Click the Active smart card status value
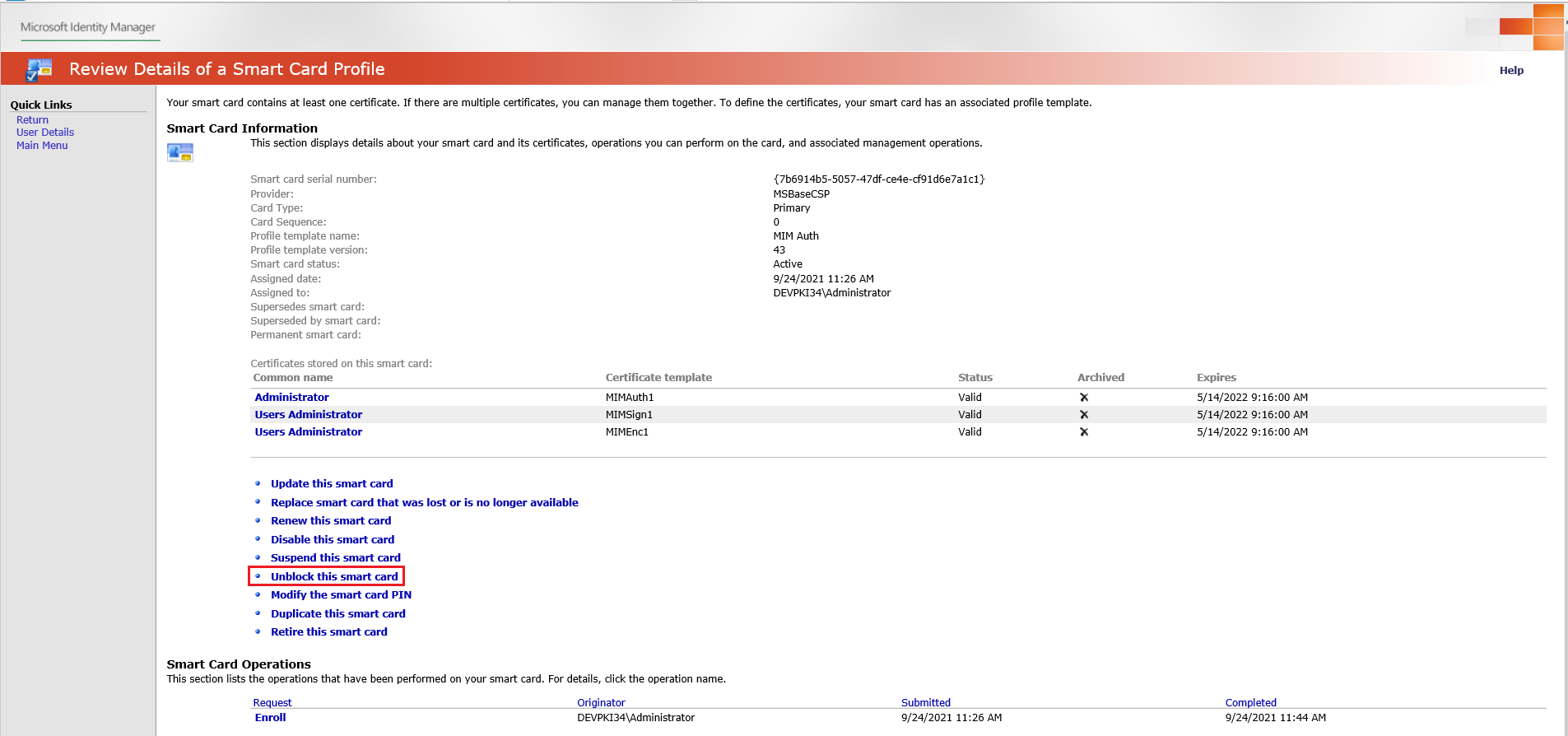 click(x=788, y=264)
